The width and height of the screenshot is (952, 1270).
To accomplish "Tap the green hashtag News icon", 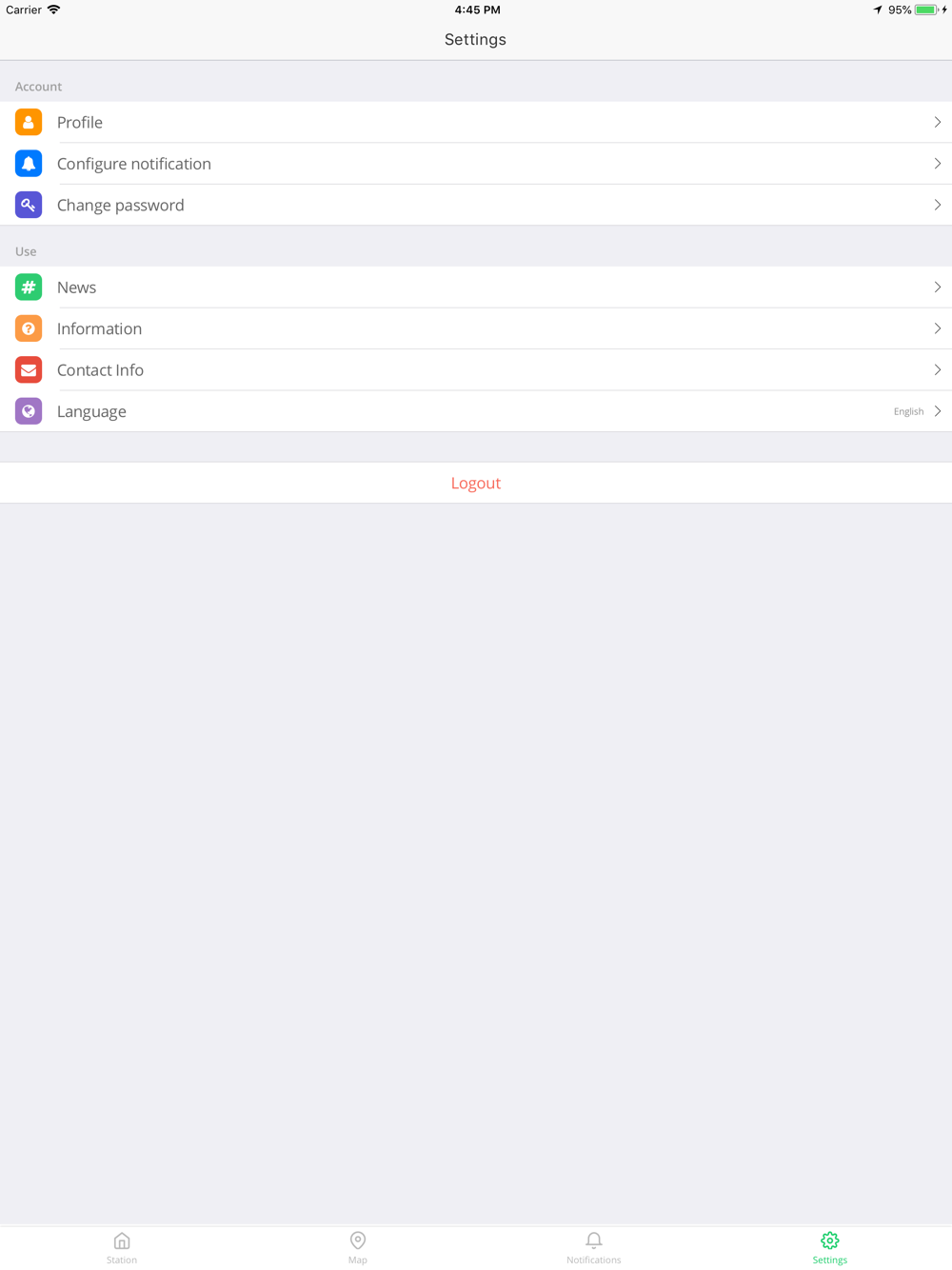I will 29,288.
